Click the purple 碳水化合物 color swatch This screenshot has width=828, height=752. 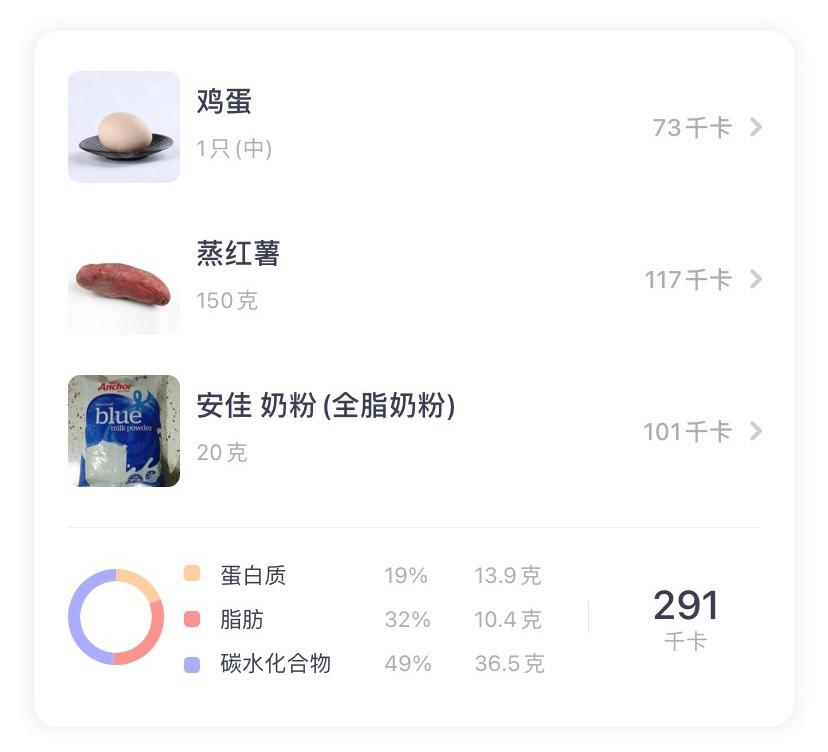(x=193, y=663)
